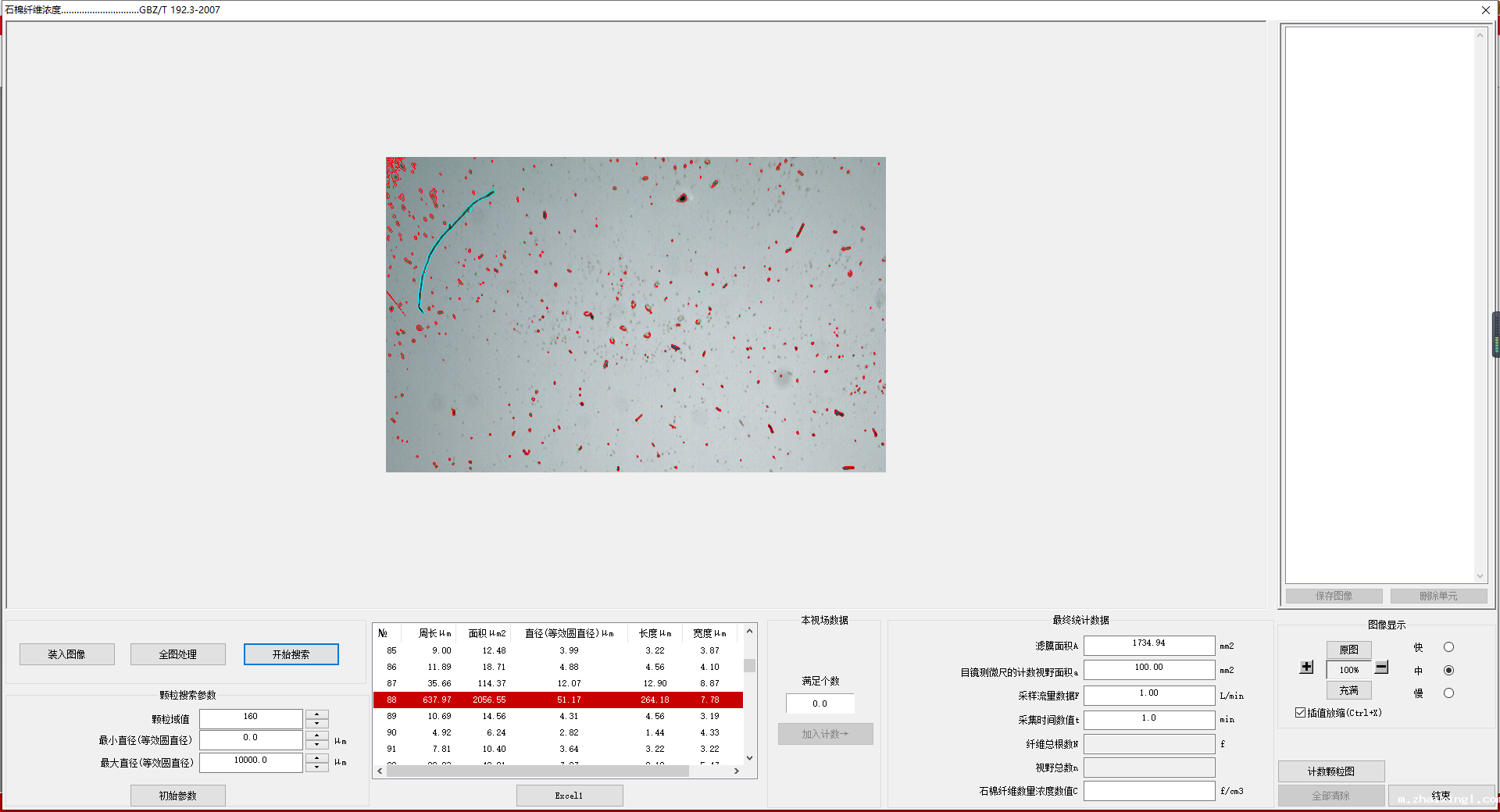Export the table with the Excel button
1500x812 pixels.
(x=570, y=796)
